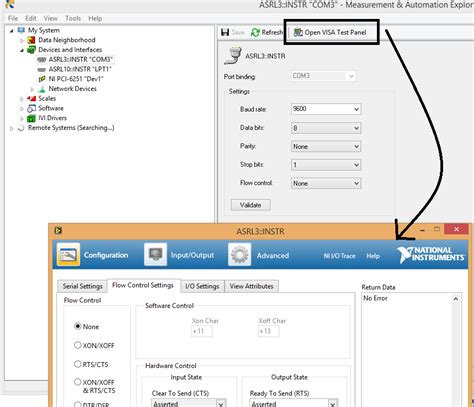This screenshot has width=474, height=407.
Task: Switch to Serial Settings tab
Action: point(83,286)
